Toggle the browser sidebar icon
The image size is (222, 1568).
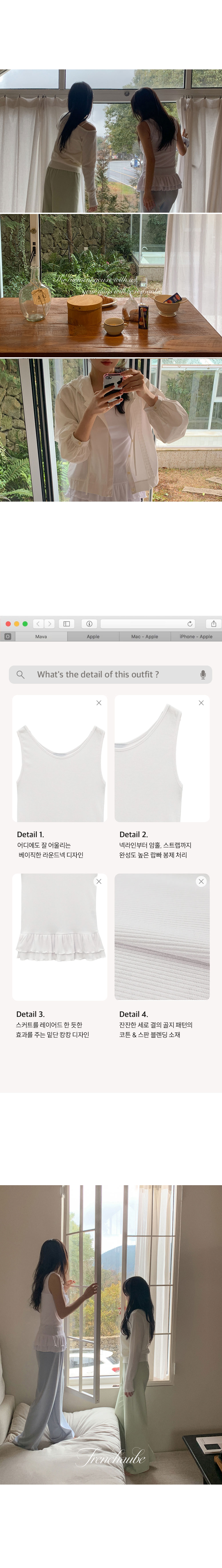click(x=67, y=623)
